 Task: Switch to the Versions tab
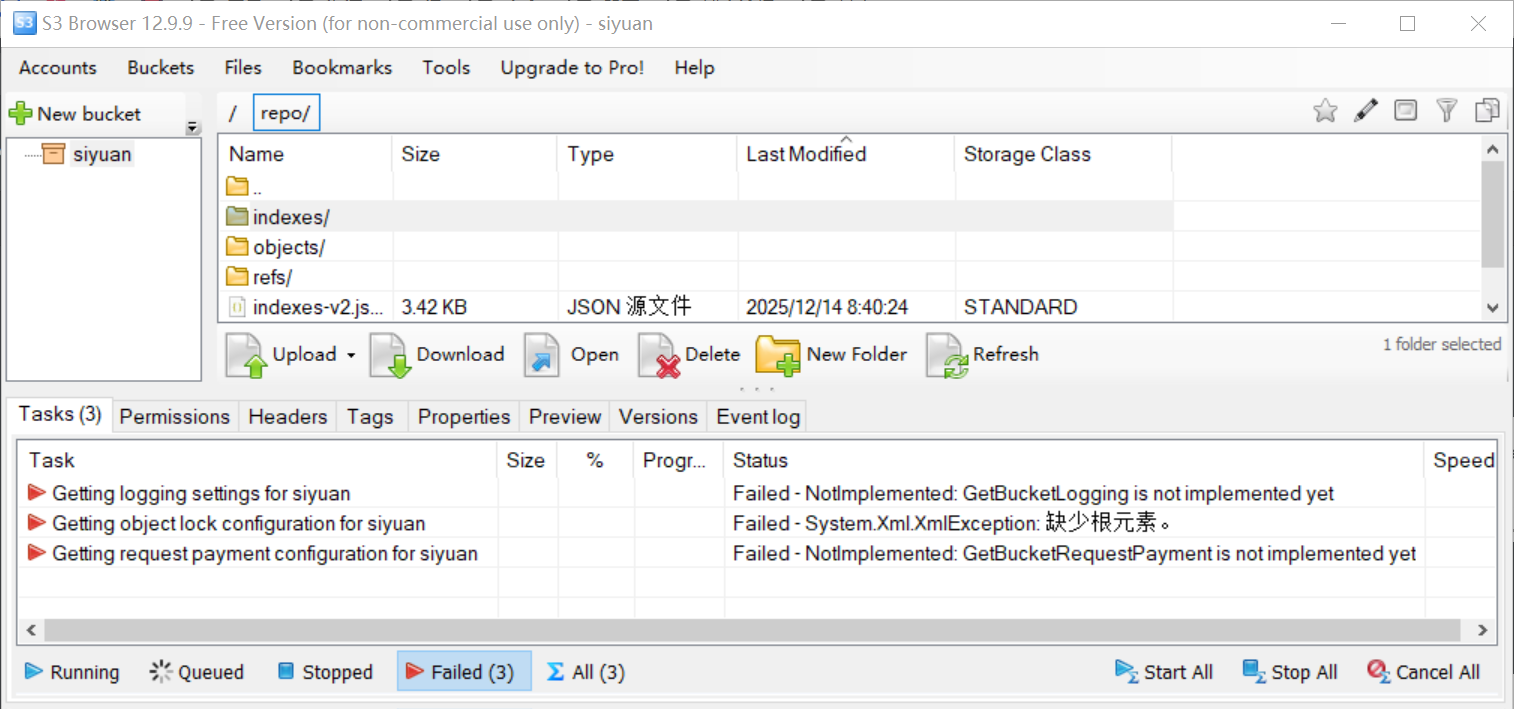(x=658, y=417)
